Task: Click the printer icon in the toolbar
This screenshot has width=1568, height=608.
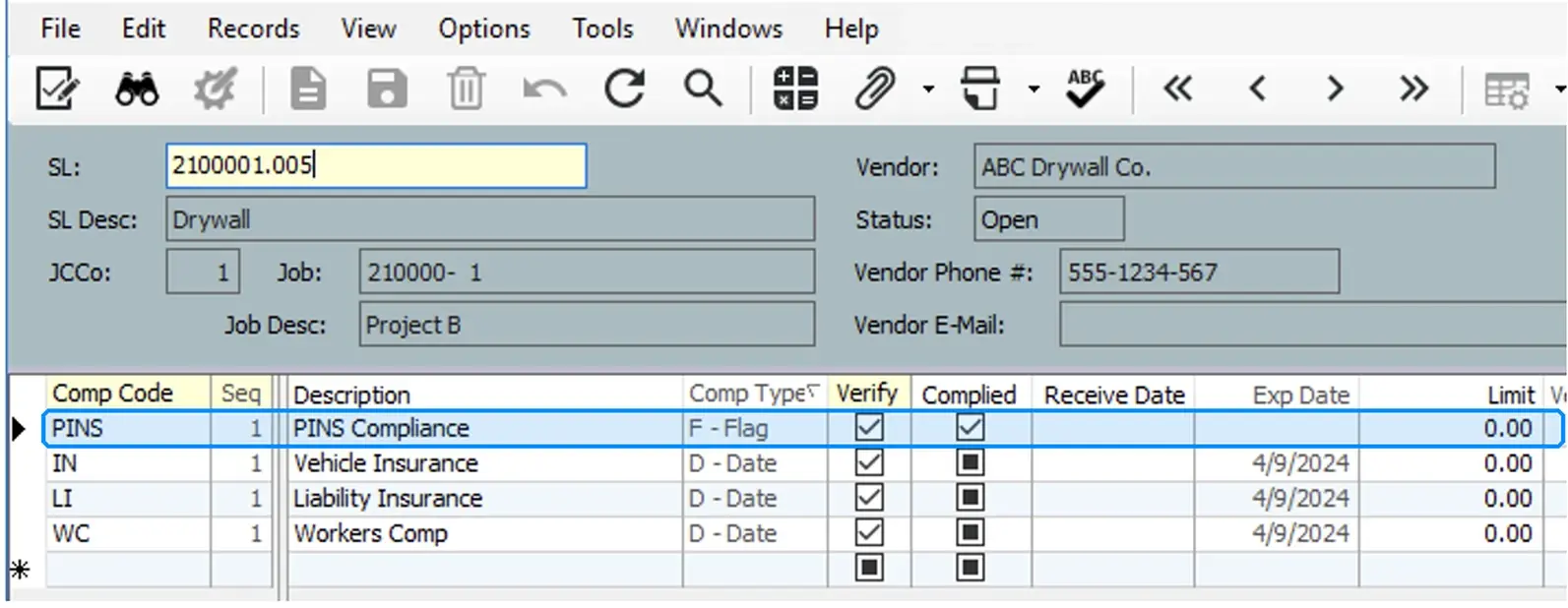Action: (x=980, y=89)
